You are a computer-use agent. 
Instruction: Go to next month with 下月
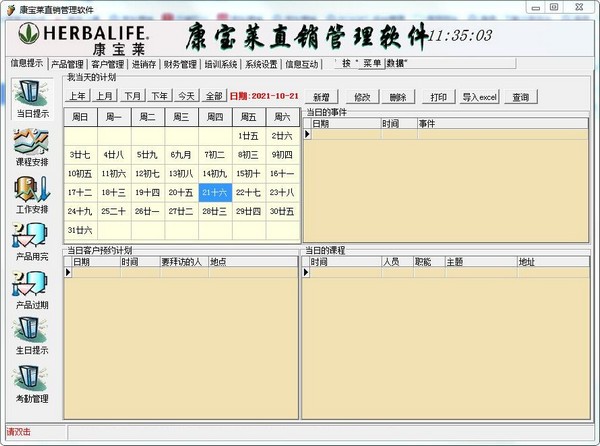click(132, 96)
